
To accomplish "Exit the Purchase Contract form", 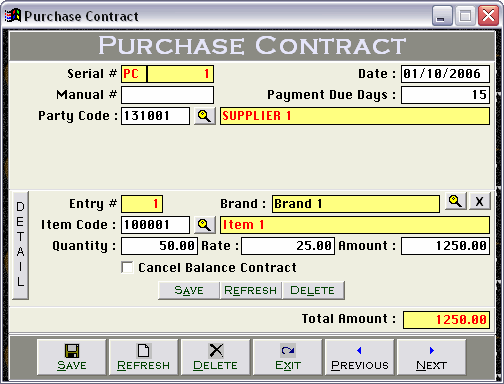I will 288,357.
